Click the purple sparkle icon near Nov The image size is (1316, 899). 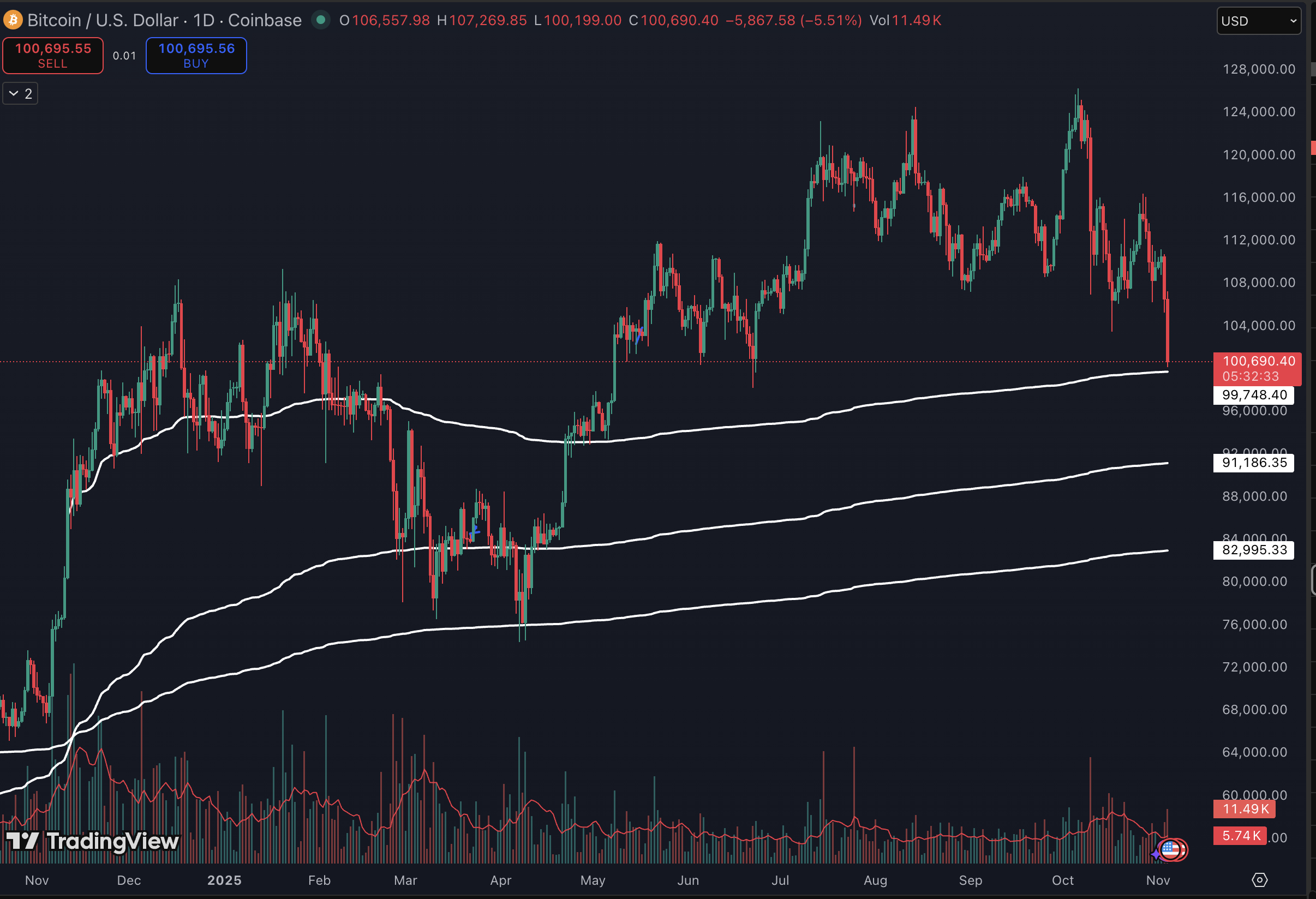(x=1156, y=854)
